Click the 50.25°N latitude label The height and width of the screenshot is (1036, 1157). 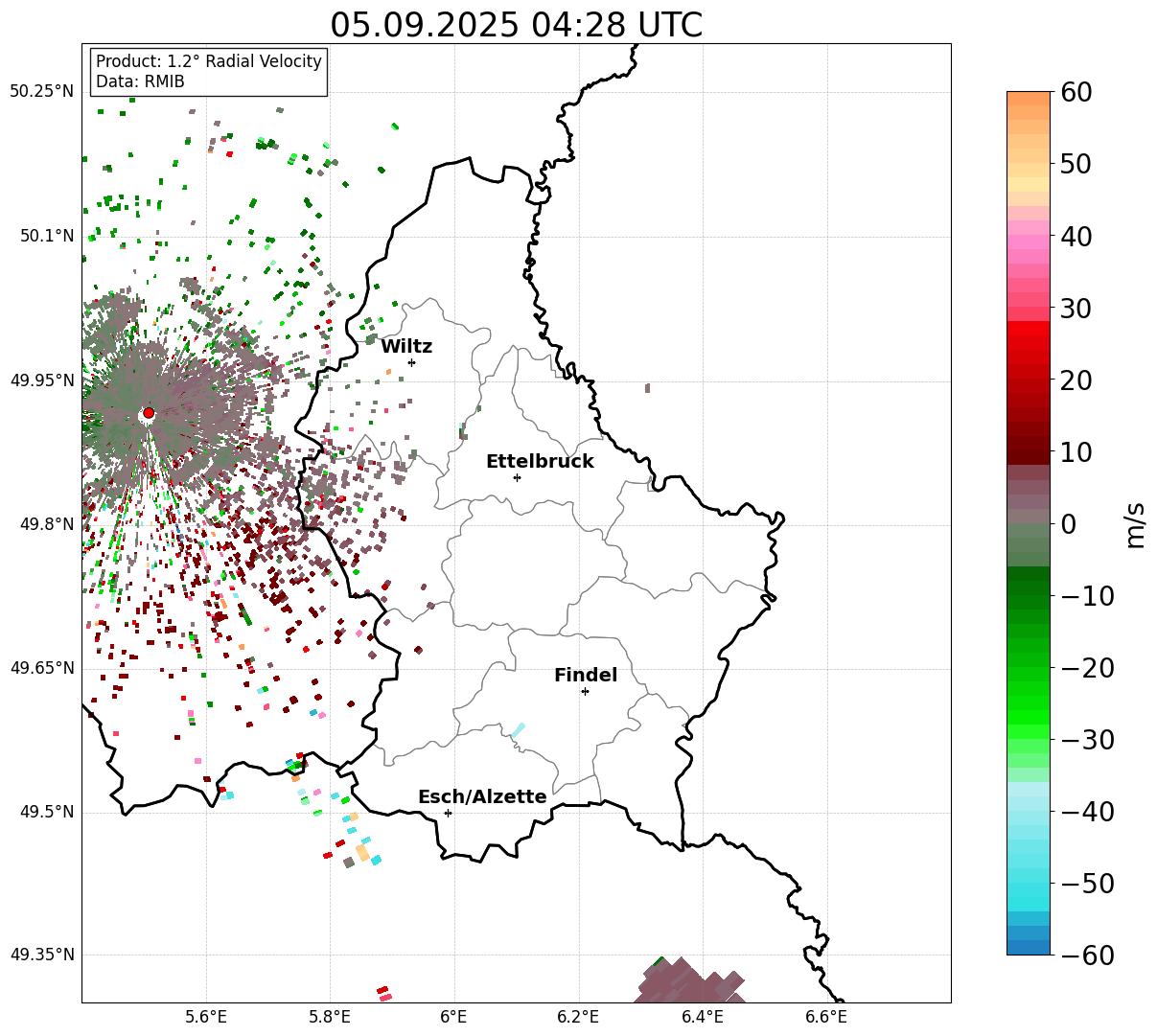click(x=41, y=92)
